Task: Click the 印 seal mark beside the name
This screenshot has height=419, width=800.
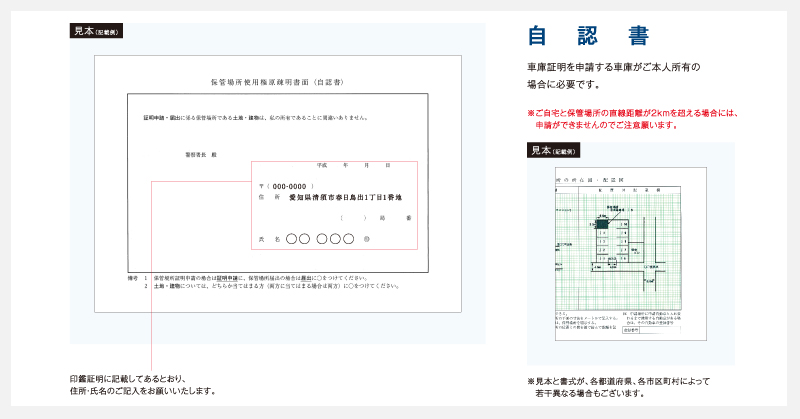Action: click(x=366, y=239)
